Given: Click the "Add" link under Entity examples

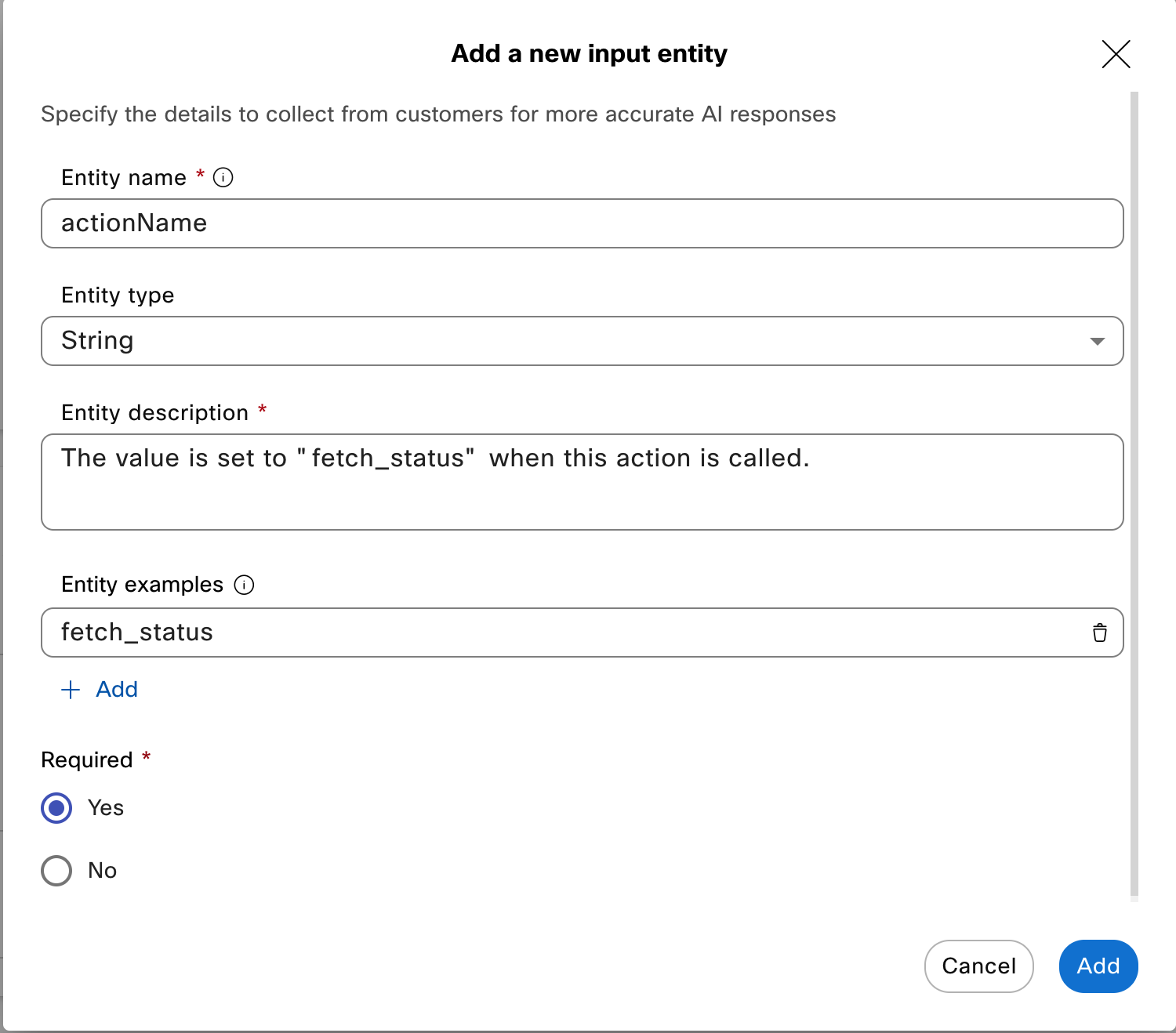Looking at the screenshot, I should coord(117,690).
